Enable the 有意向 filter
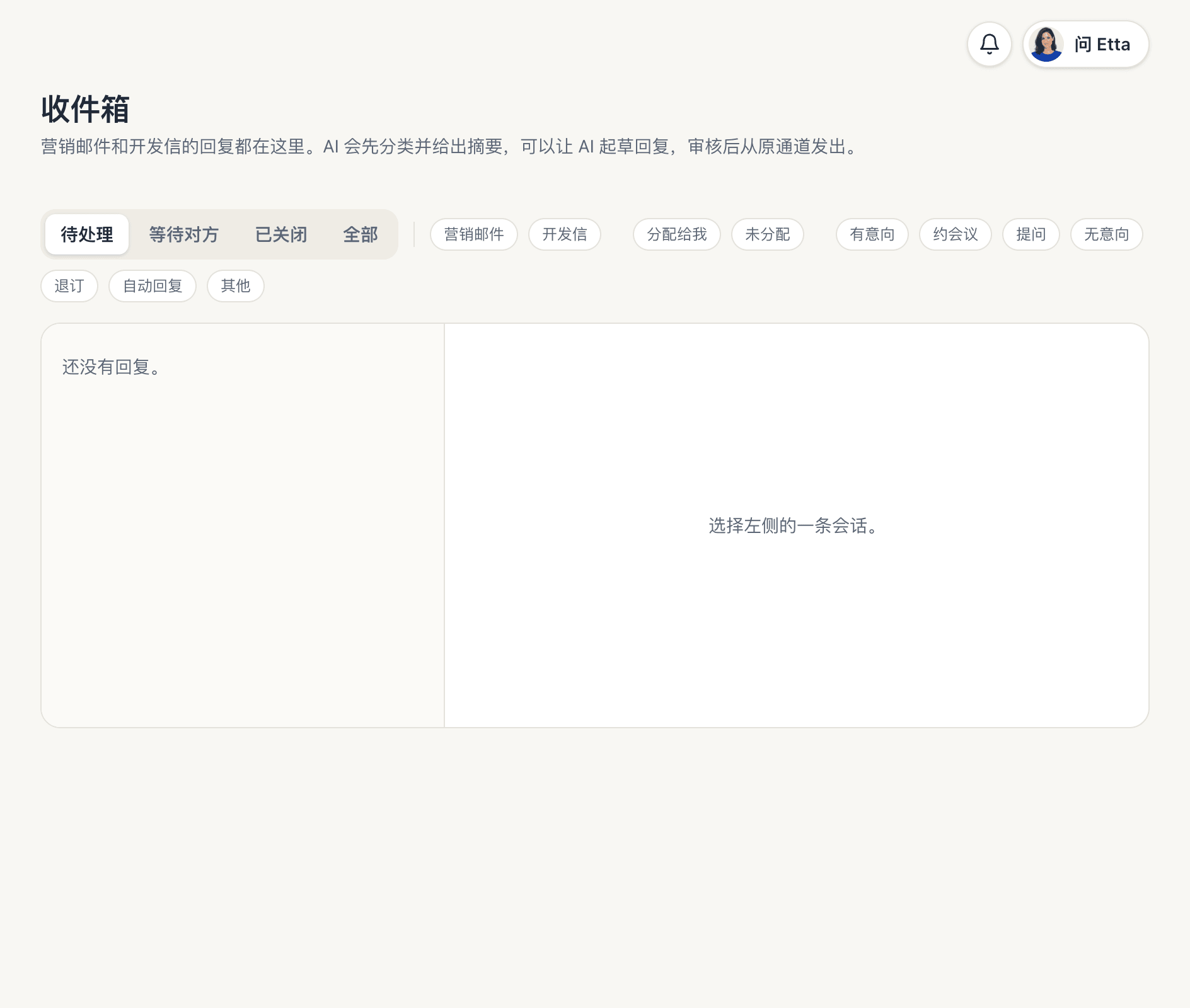This screenshot has width=1190, height=1008. (x=872, y=234)
